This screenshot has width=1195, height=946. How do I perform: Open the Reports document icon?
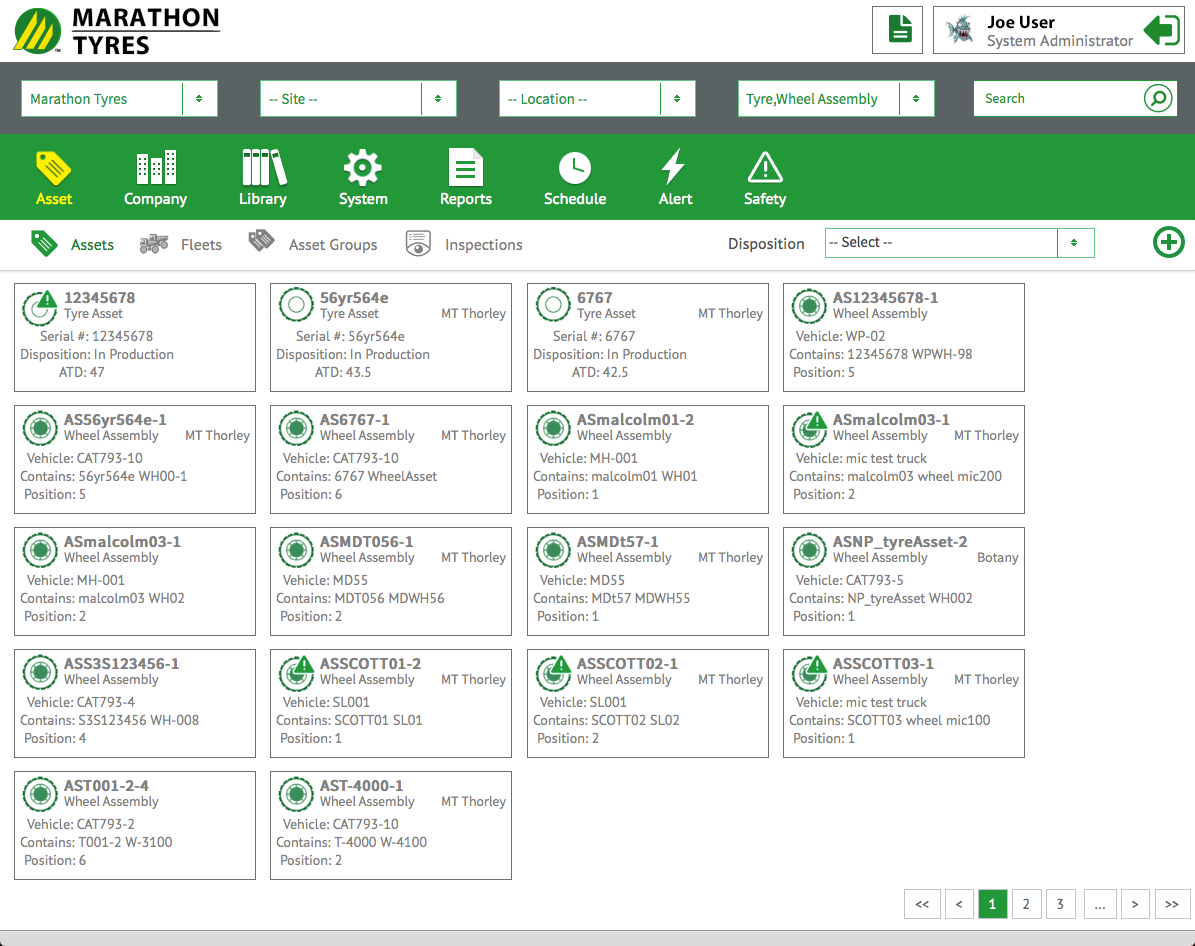(x=465, y=167)
